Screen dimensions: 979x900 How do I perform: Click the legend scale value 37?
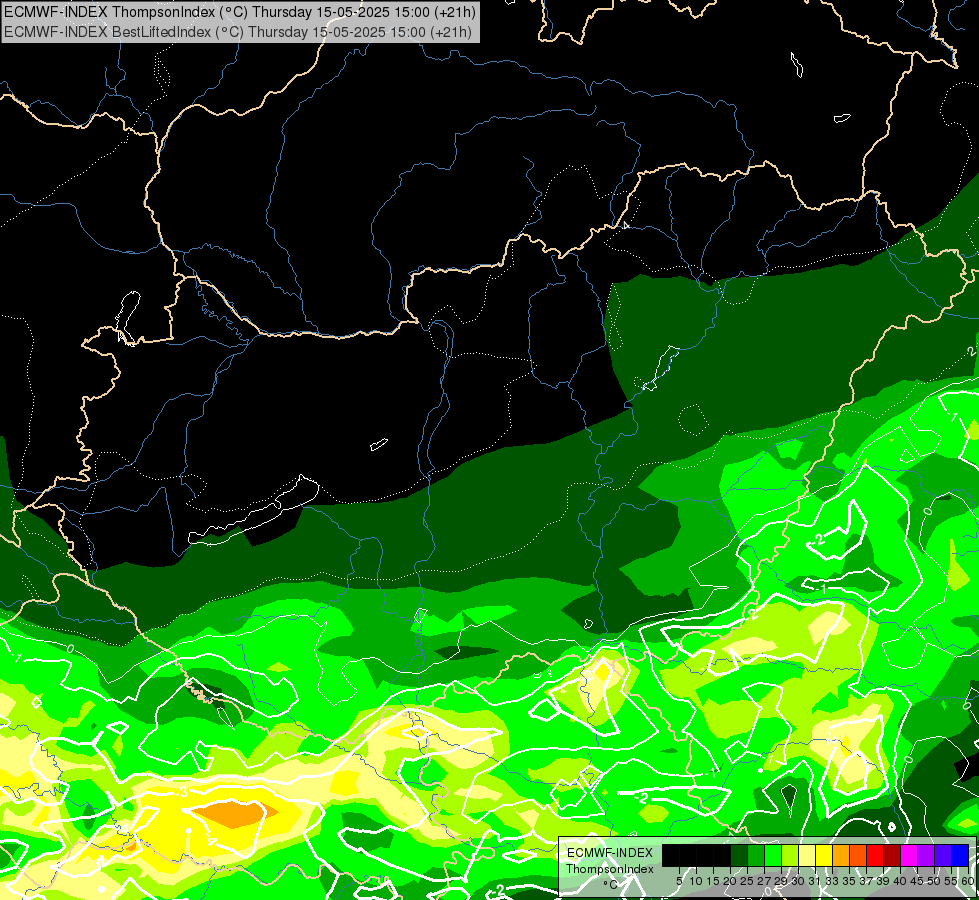point(867,881)
